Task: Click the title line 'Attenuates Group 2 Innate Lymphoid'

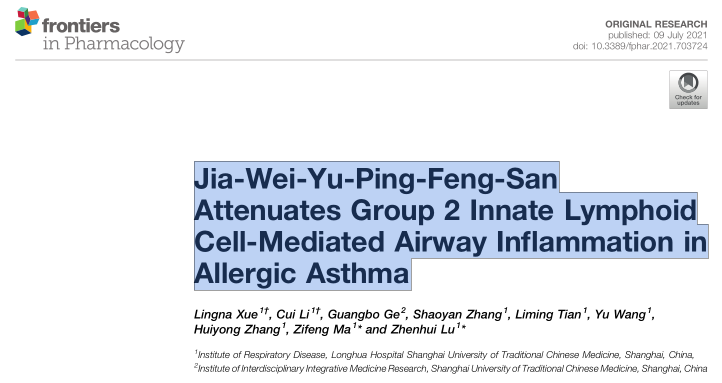Action: pyautogui.click(x=446, y=210)
